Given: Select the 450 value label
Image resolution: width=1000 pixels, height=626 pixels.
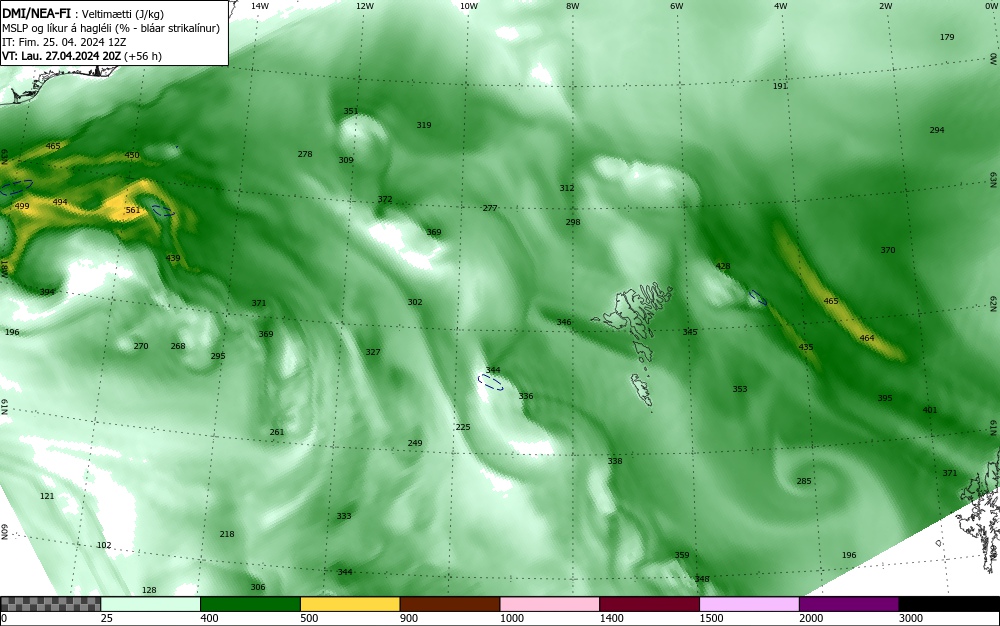Looking at the screenshot, I should [131, 155].
